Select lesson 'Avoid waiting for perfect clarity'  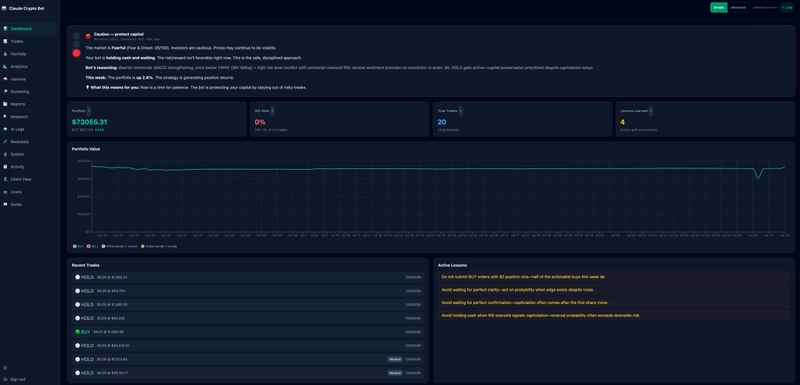coord(614,290)
